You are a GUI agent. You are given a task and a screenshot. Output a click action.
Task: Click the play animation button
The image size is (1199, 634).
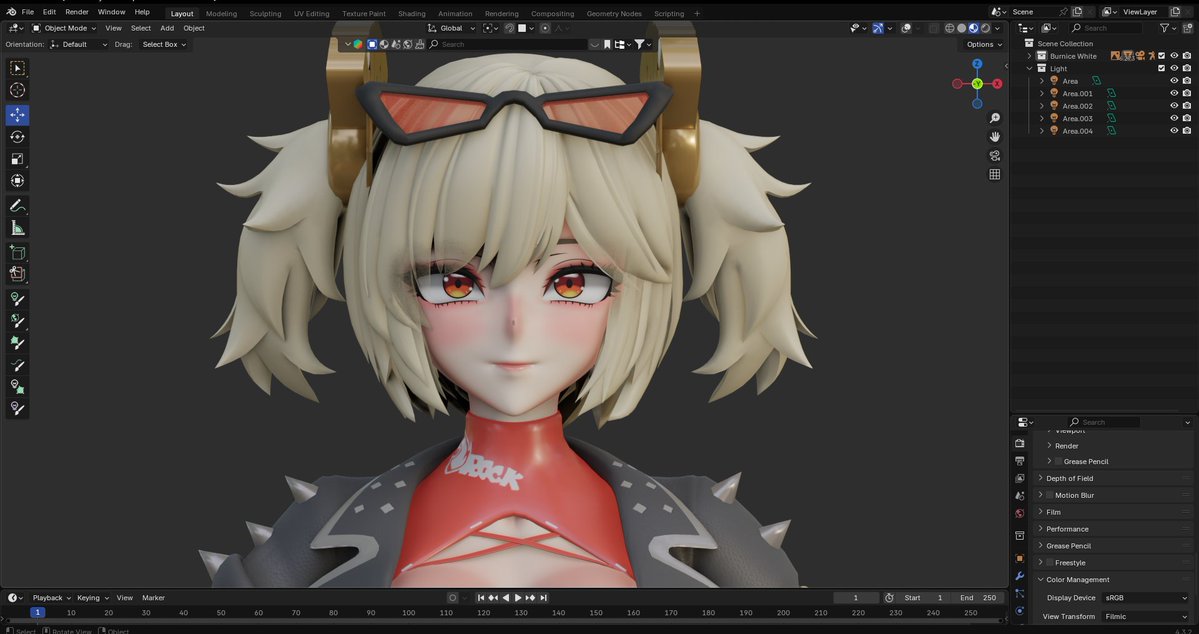[518, 598]
